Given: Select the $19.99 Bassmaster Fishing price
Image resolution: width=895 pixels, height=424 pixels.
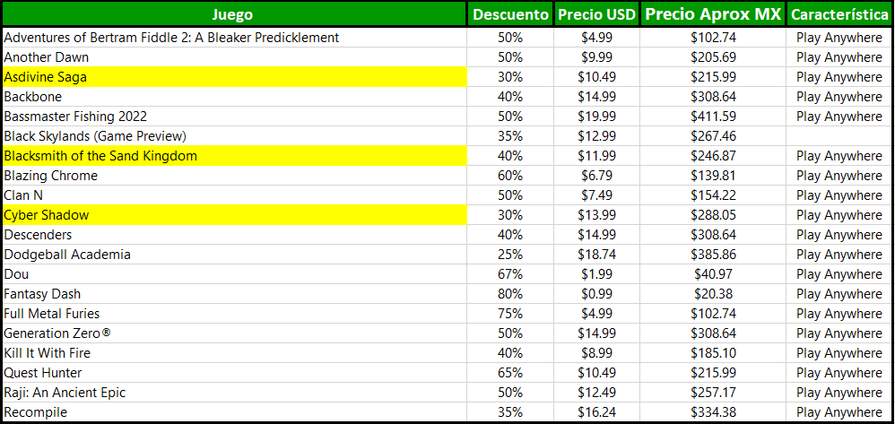Looking at the screenshot, I should 596,116.
